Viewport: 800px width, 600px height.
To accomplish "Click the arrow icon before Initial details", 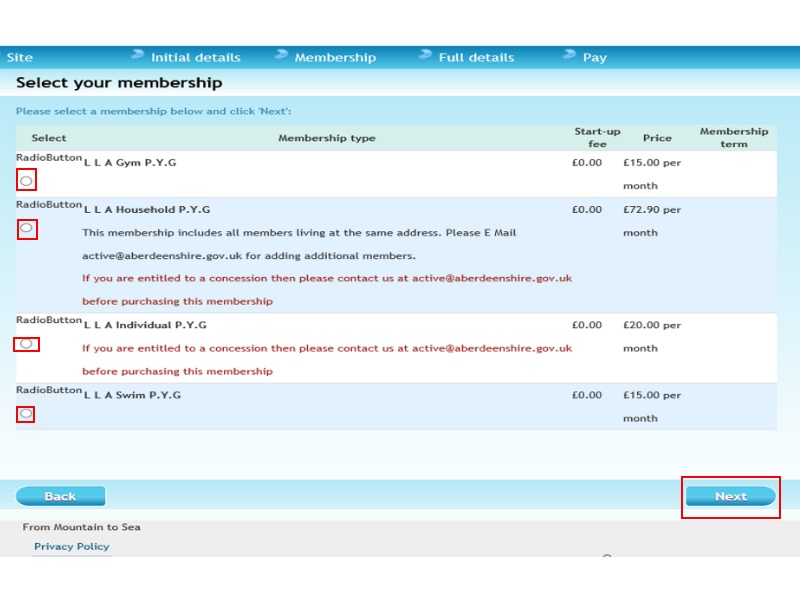I will point(138,55).
